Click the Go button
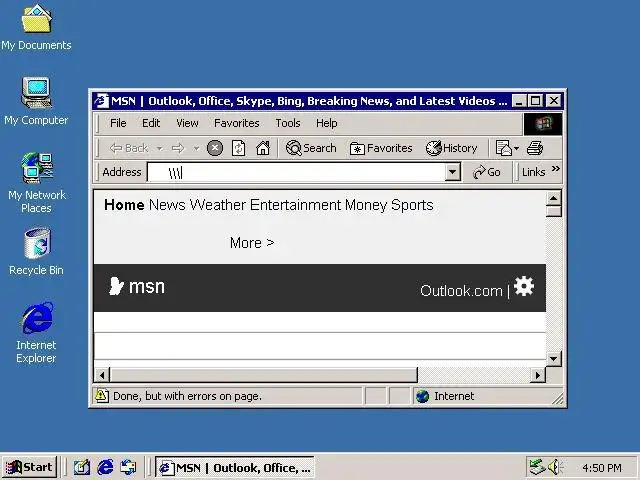The height and width of the screenshot is (480, 640). pyautogui.click(x=487, y=172)
